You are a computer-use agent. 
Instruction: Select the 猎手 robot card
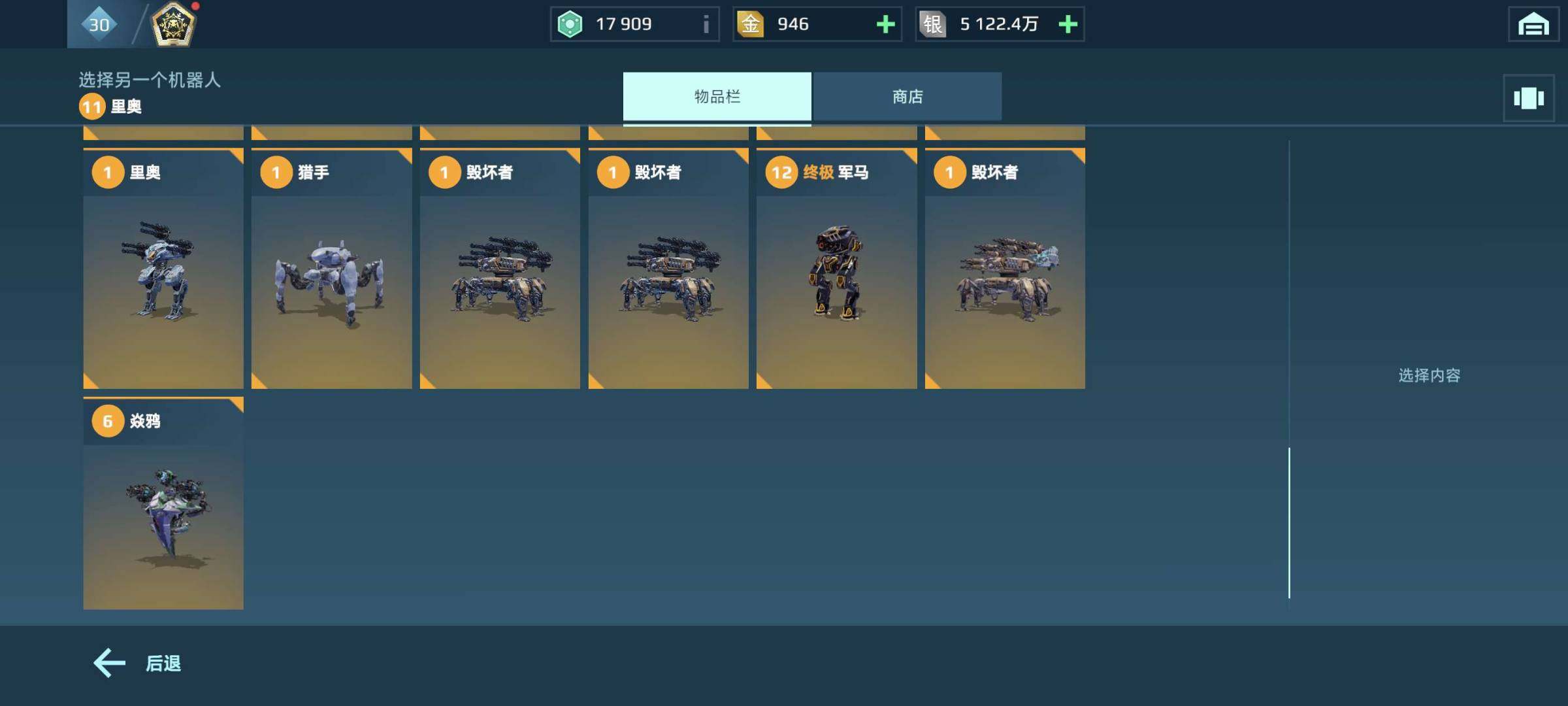coord(332,269)
